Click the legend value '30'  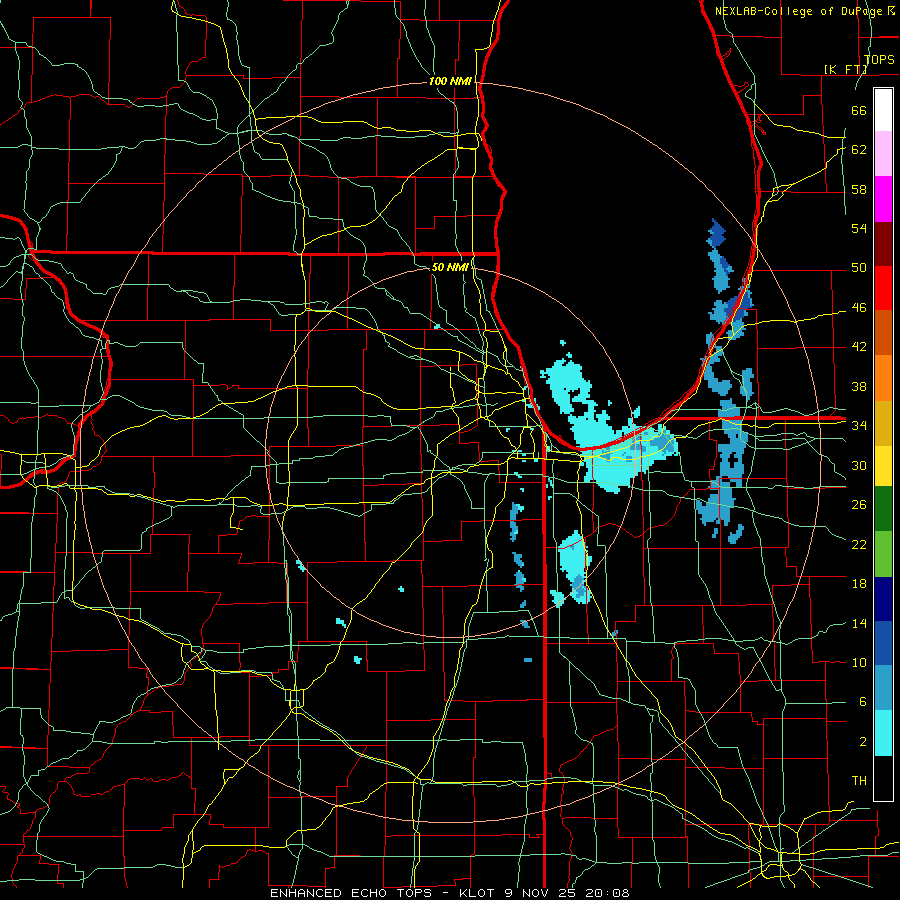pyautogui.click(x=859, y=465)
